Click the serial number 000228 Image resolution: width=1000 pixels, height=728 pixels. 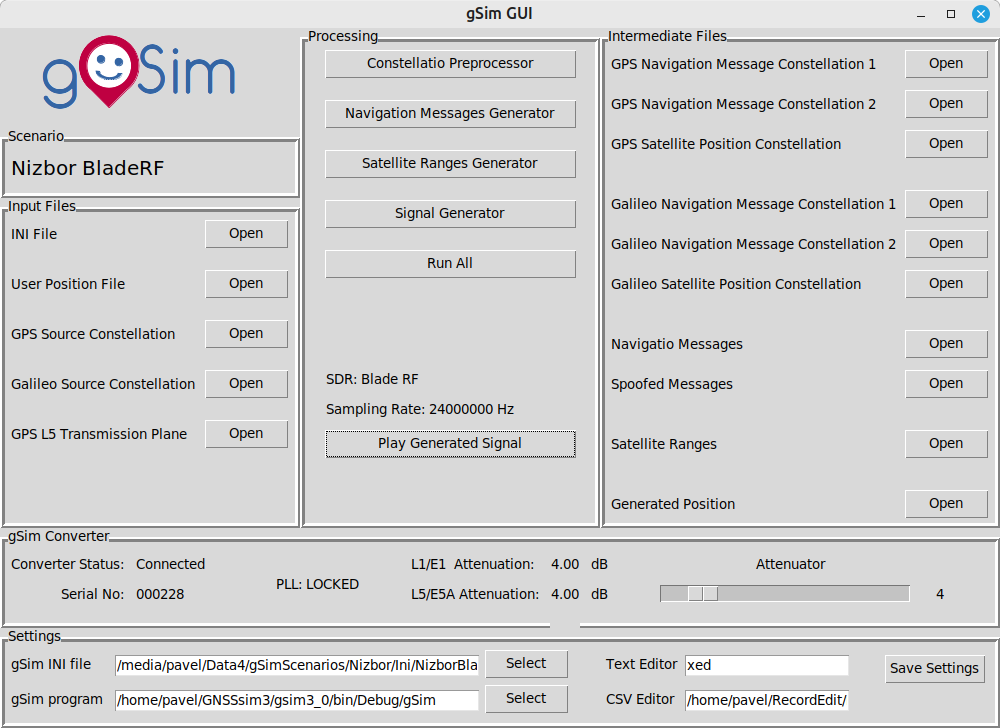pyautogui.click(x=160, y=594)
